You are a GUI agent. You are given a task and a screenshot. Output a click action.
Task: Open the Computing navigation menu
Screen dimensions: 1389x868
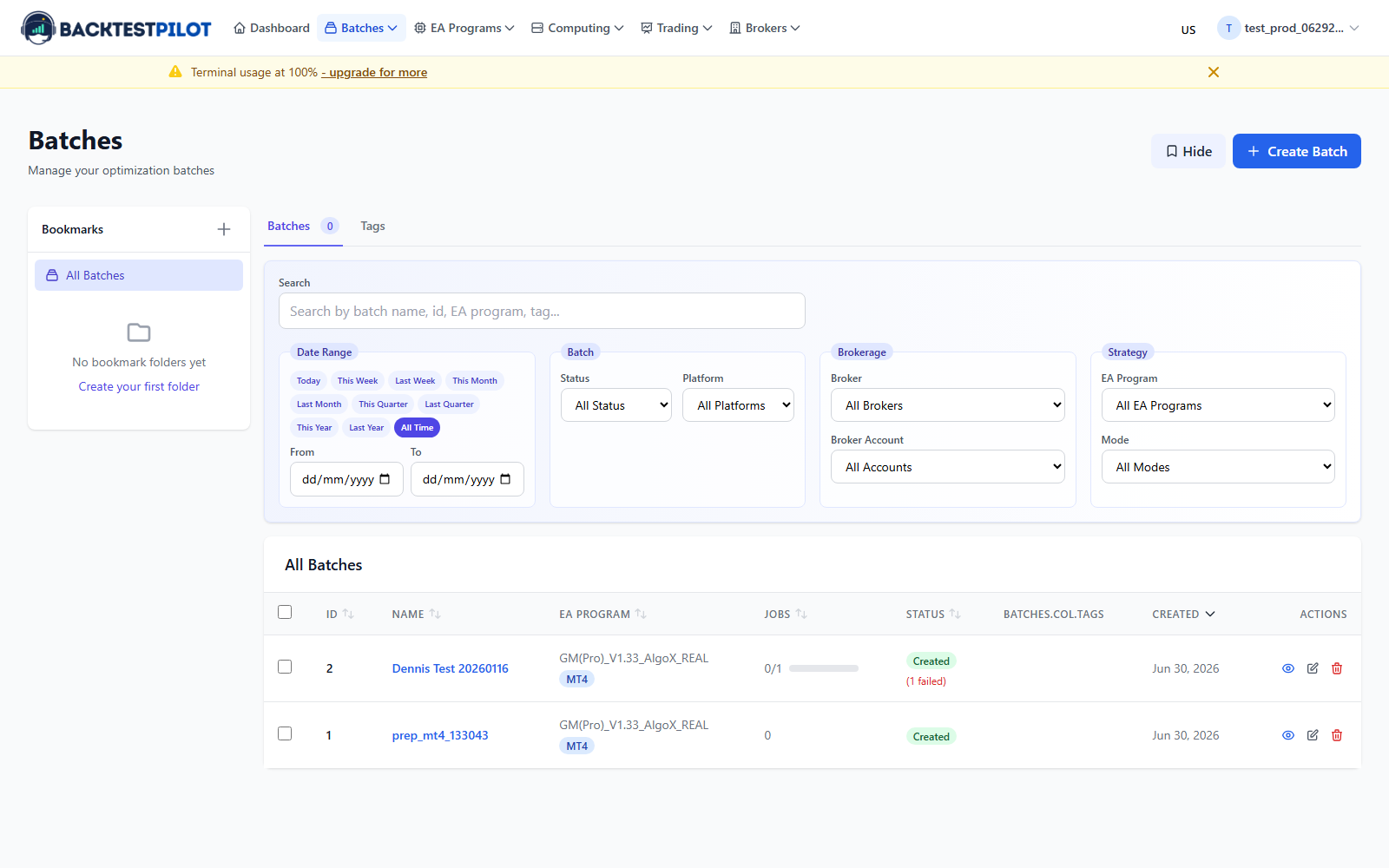[x=577, y=28]
